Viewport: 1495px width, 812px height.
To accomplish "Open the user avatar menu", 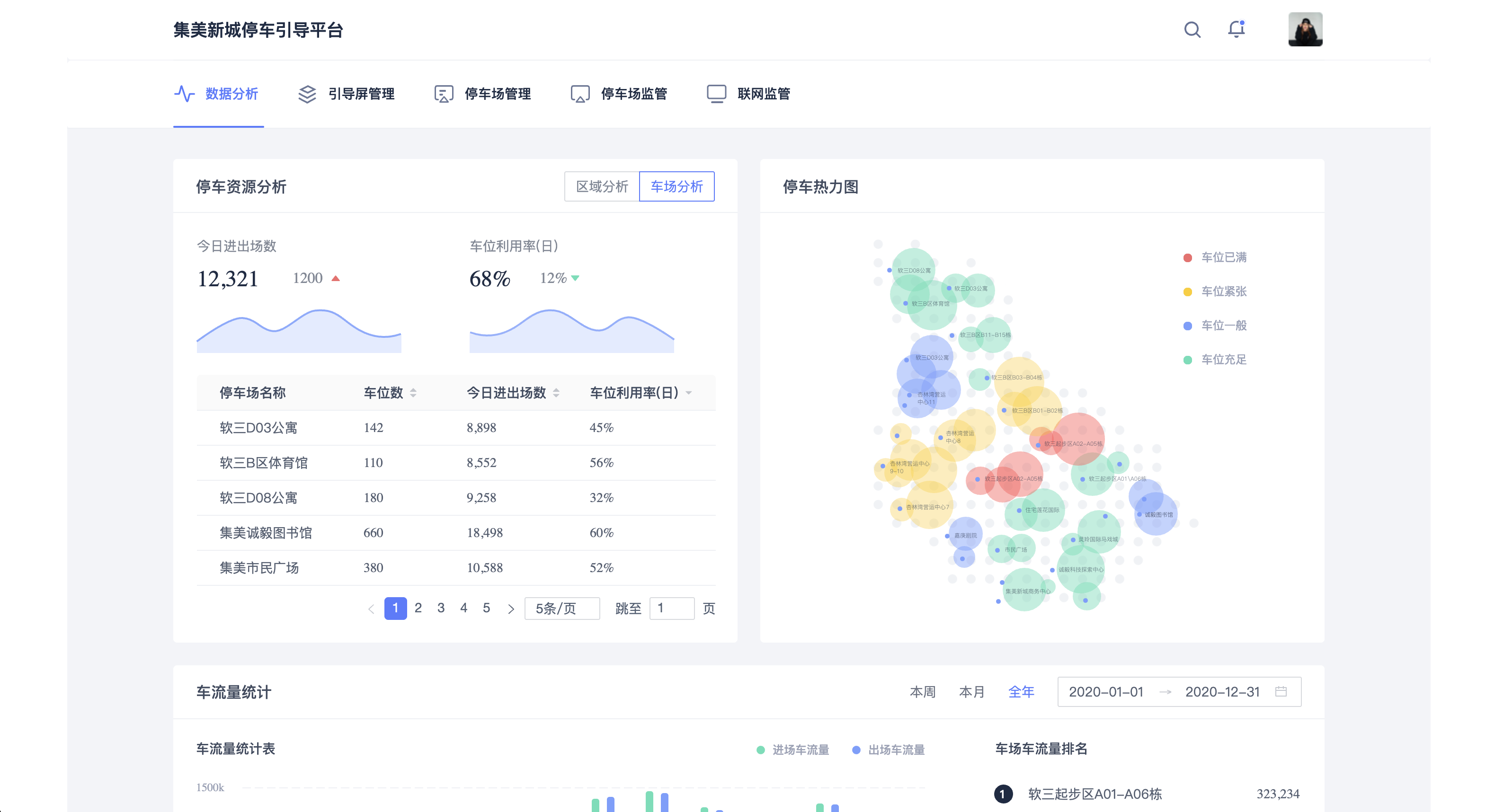I will pyautogui.click(x=1305, y=29).
